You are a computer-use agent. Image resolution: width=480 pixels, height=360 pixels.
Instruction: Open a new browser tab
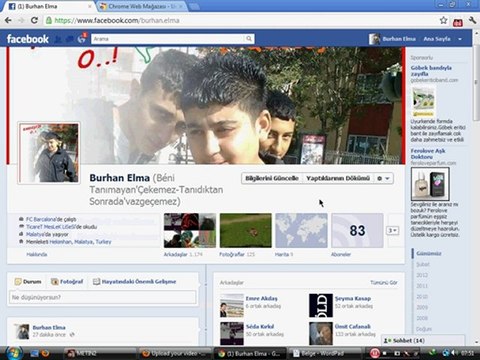(194, 6)
